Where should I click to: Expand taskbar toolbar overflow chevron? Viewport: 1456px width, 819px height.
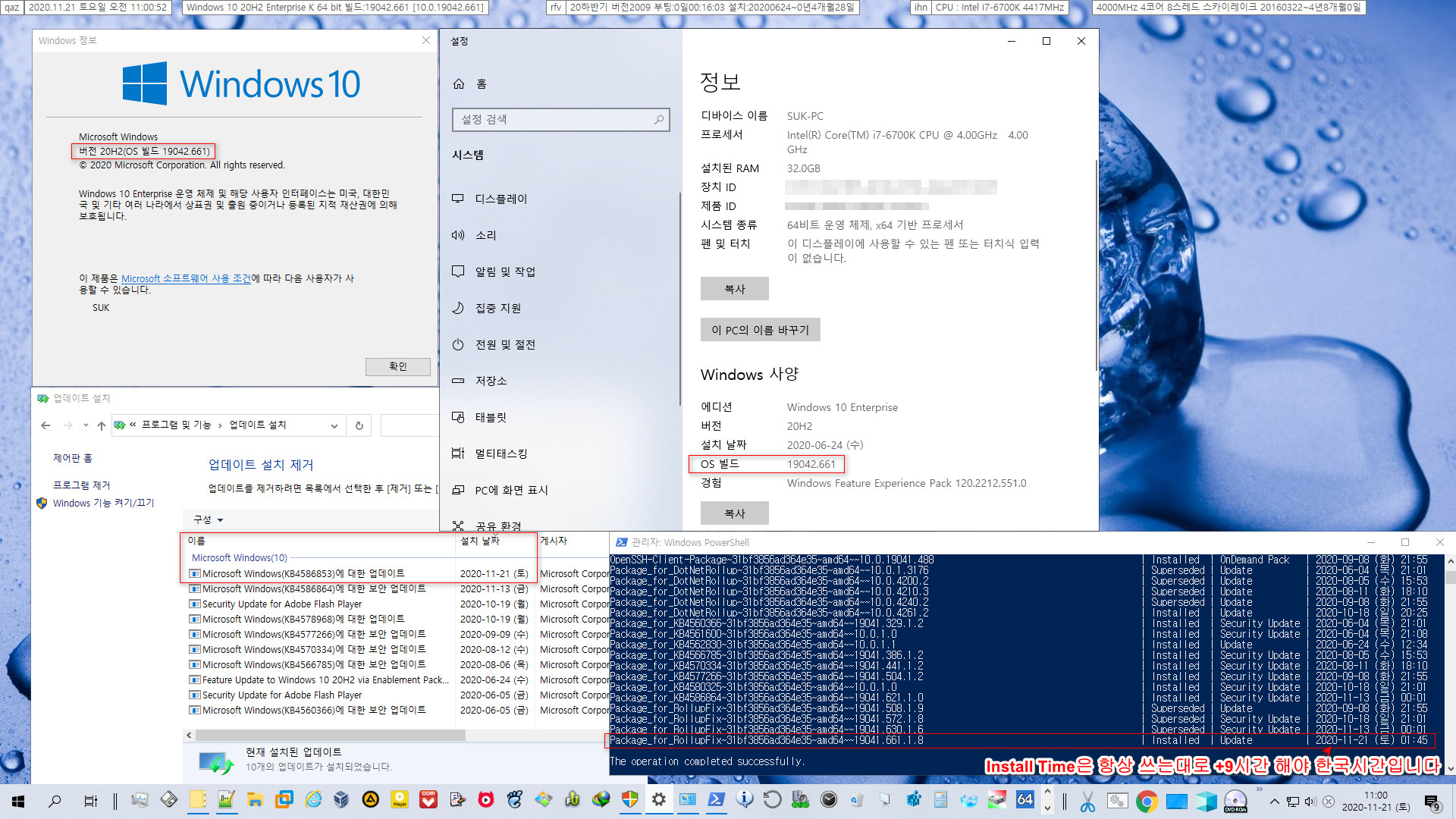(x=1259, y=790)
